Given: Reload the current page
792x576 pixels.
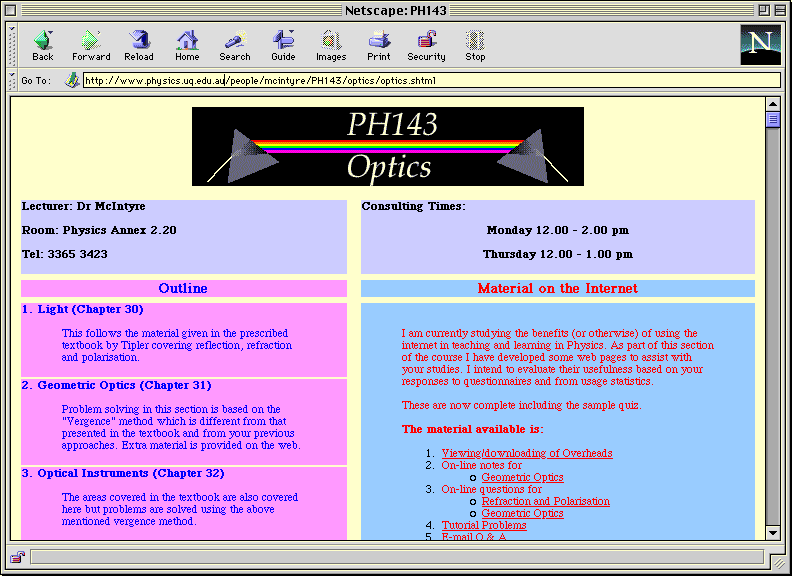Looking at the screenshot, I should 139,44.
